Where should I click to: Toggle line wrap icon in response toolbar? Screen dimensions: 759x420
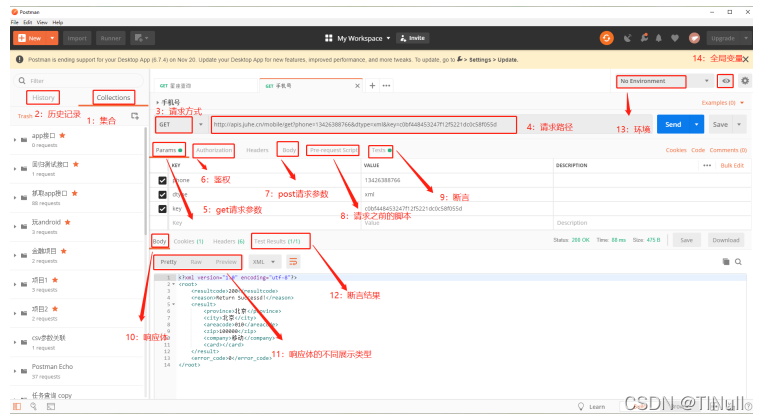click(x=293, y=262)
